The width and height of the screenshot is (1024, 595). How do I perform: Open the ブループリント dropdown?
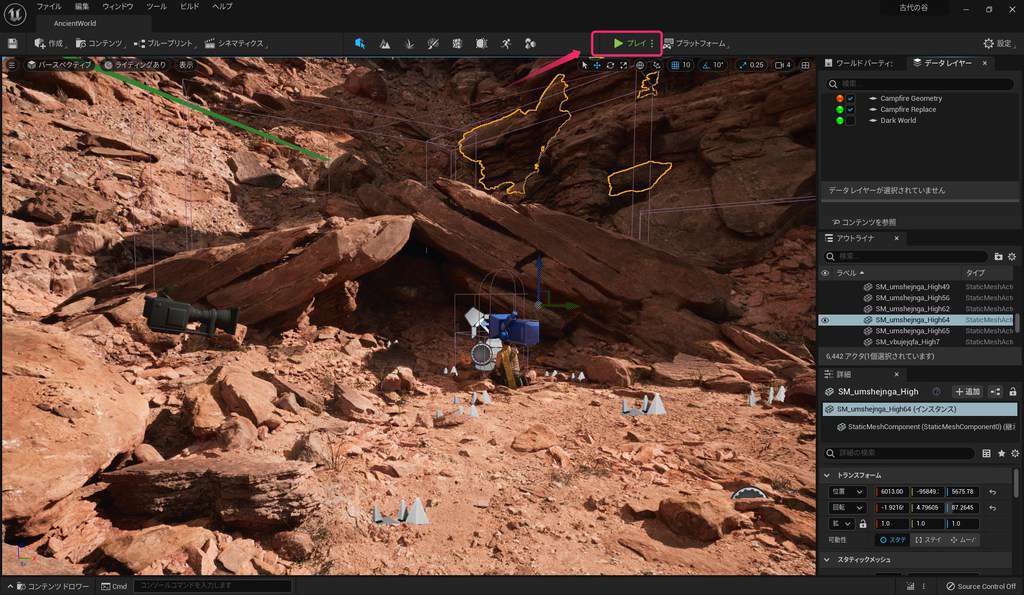click(x=165, y=43)
